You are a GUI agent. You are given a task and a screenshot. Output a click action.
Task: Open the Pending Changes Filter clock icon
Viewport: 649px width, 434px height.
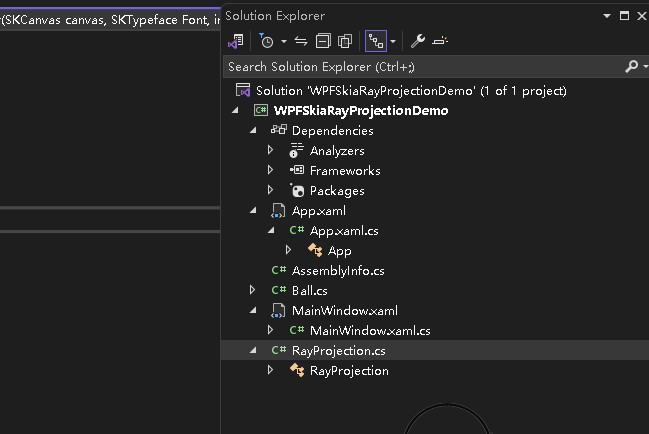coord(266,41)
